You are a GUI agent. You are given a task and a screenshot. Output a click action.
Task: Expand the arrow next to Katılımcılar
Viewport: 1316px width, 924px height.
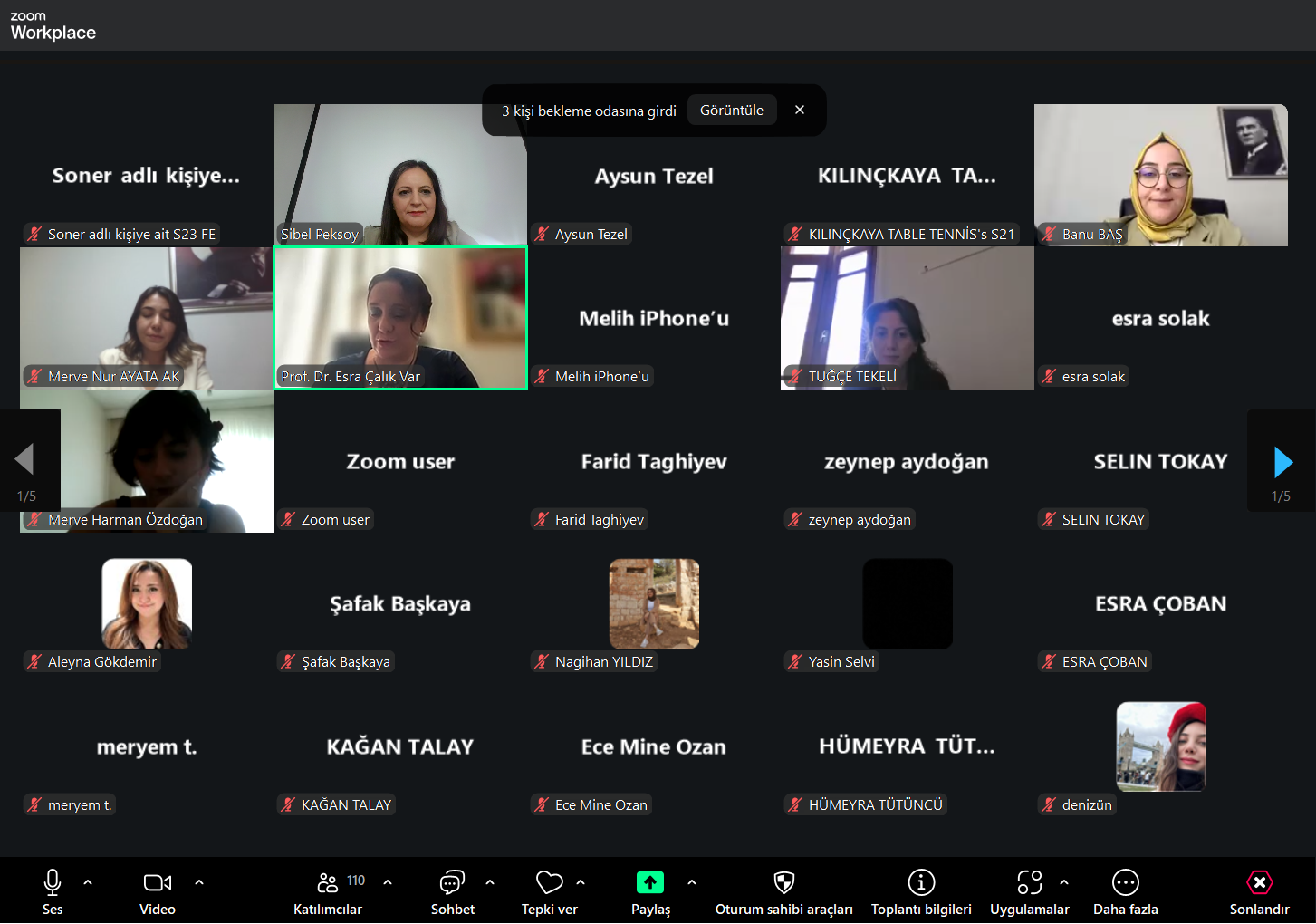pyautogui.click(x=388, y=881)
